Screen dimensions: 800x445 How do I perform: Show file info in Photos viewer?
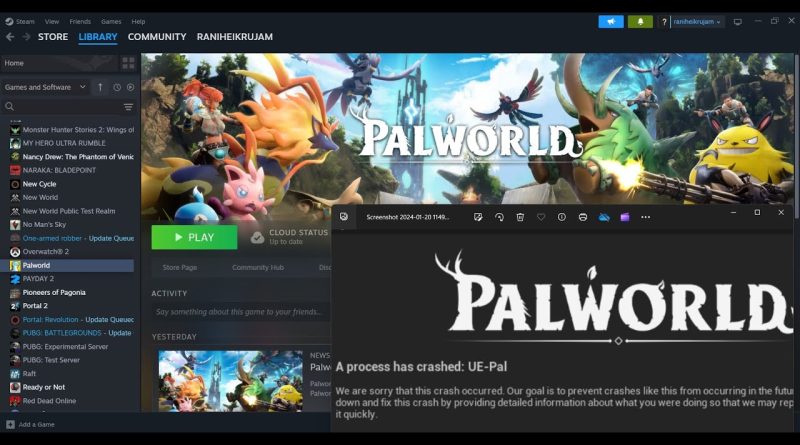(562, 217)
